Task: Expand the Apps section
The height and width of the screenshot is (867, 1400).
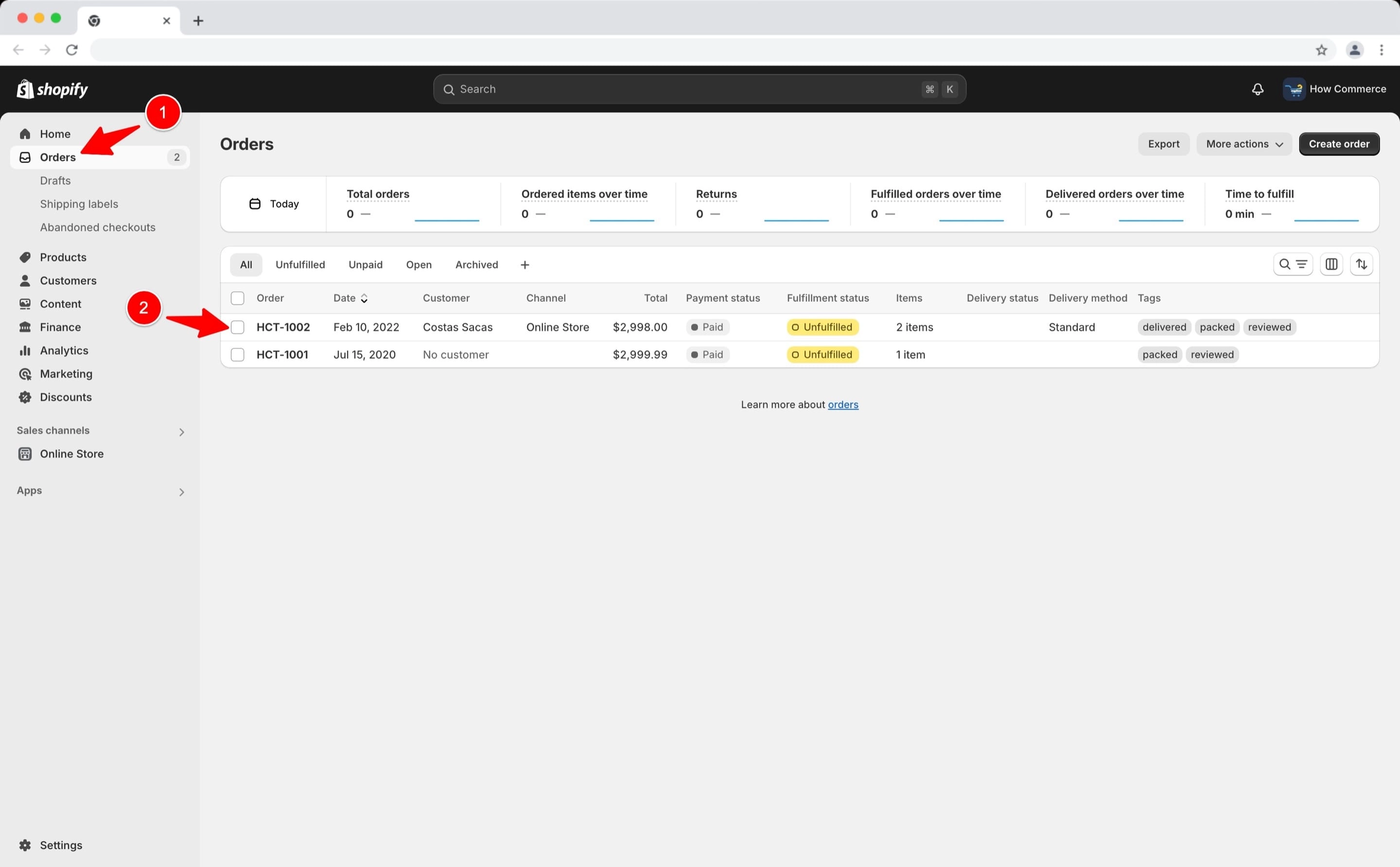Action: tap(181, 492)
